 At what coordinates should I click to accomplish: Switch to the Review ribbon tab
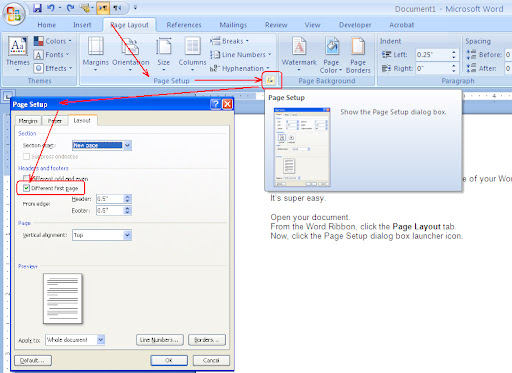coord(276,25)
